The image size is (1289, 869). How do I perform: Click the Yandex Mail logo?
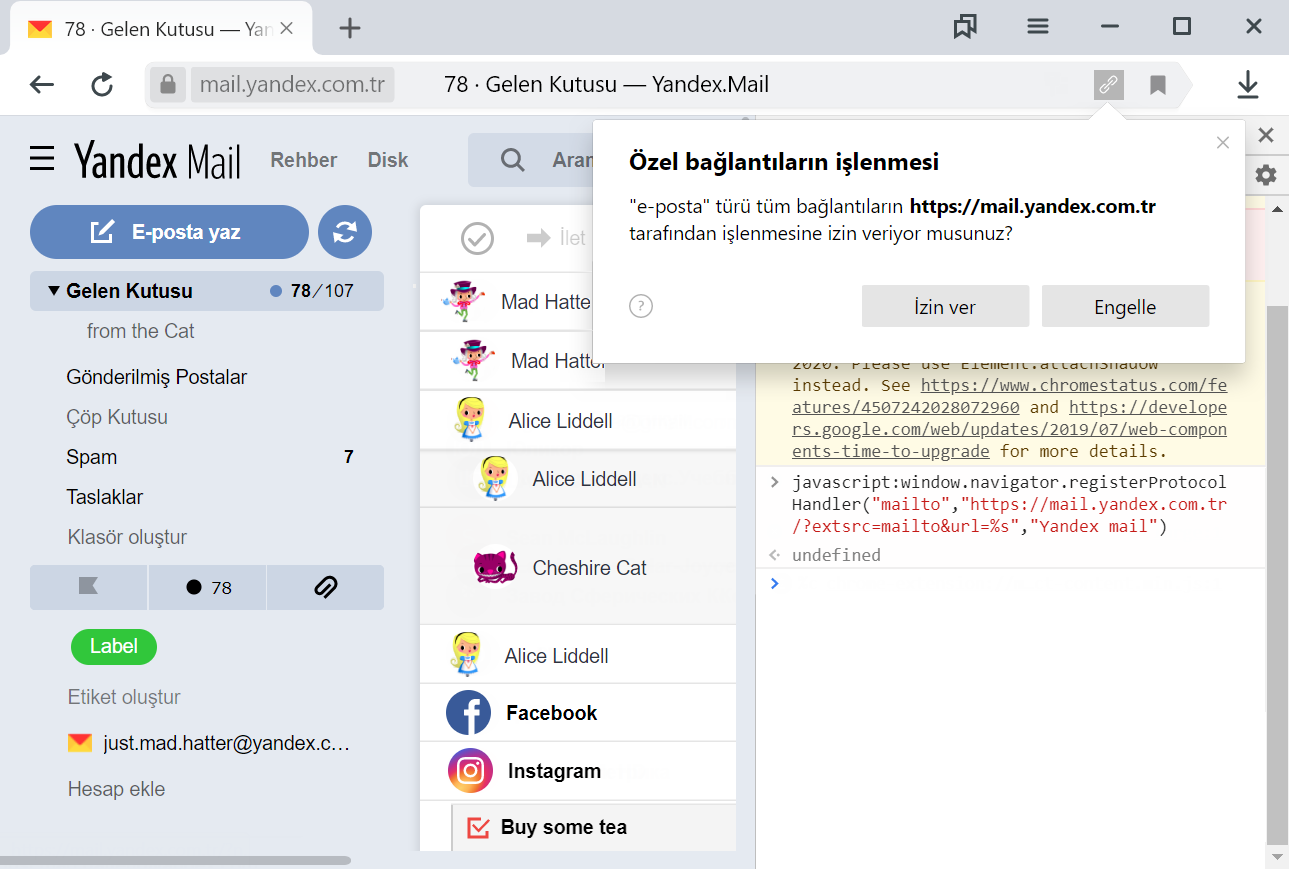[157, 160]
